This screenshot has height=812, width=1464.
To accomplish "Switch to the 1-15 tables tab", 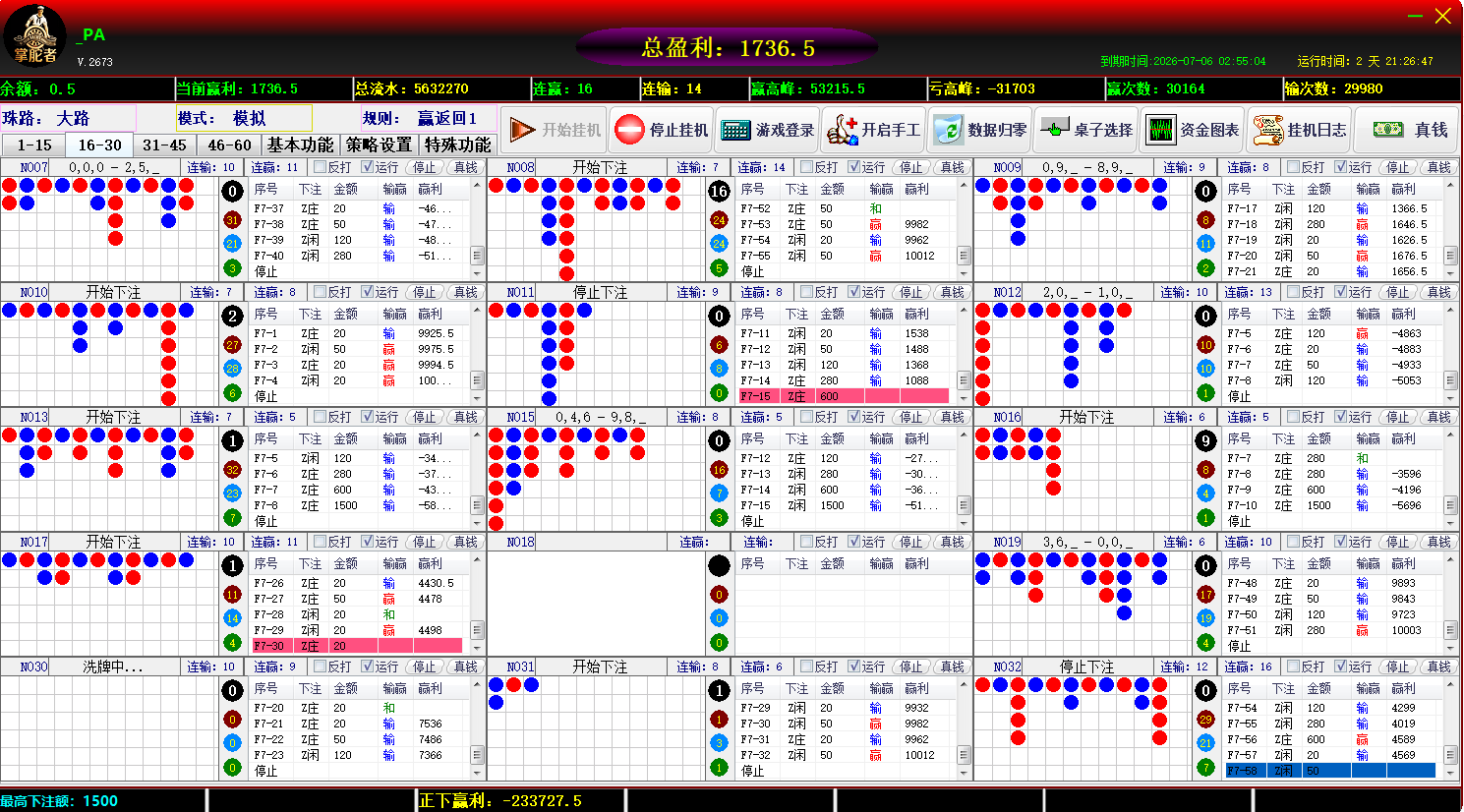I will (34, 145).
